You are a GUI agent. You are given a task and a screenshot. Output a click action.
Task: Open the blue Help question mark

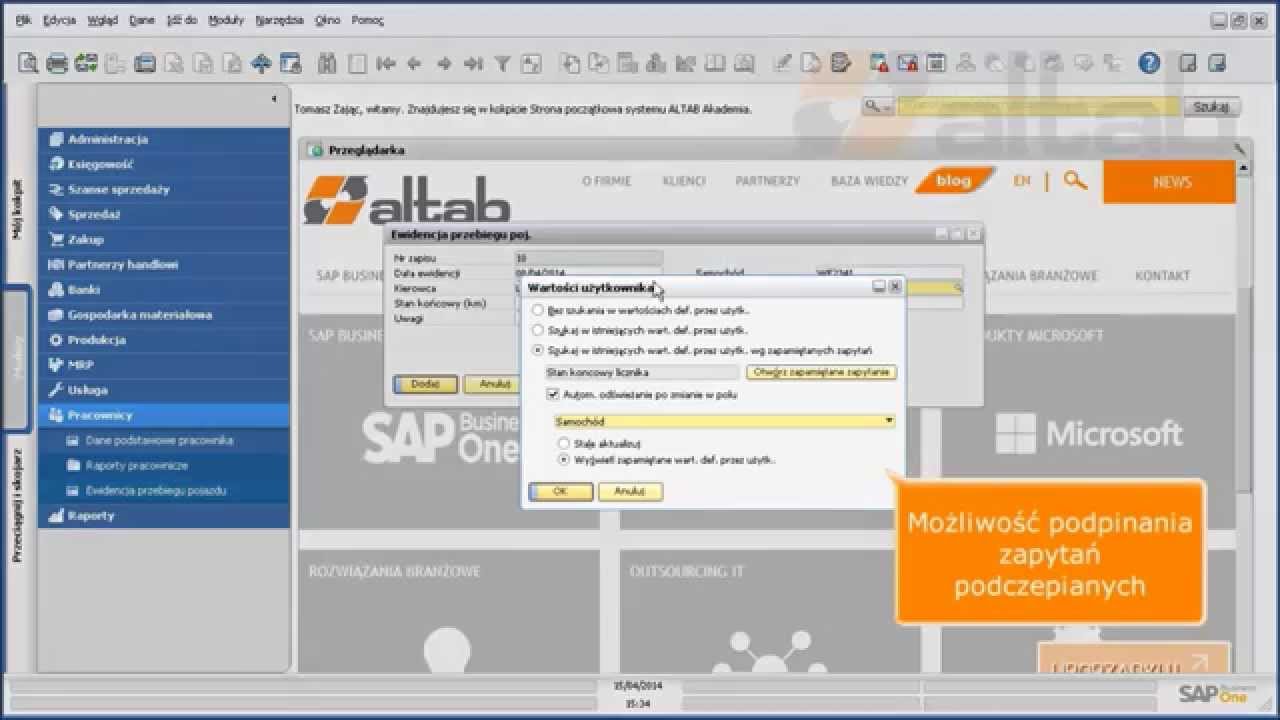(x=1149, y=63)
